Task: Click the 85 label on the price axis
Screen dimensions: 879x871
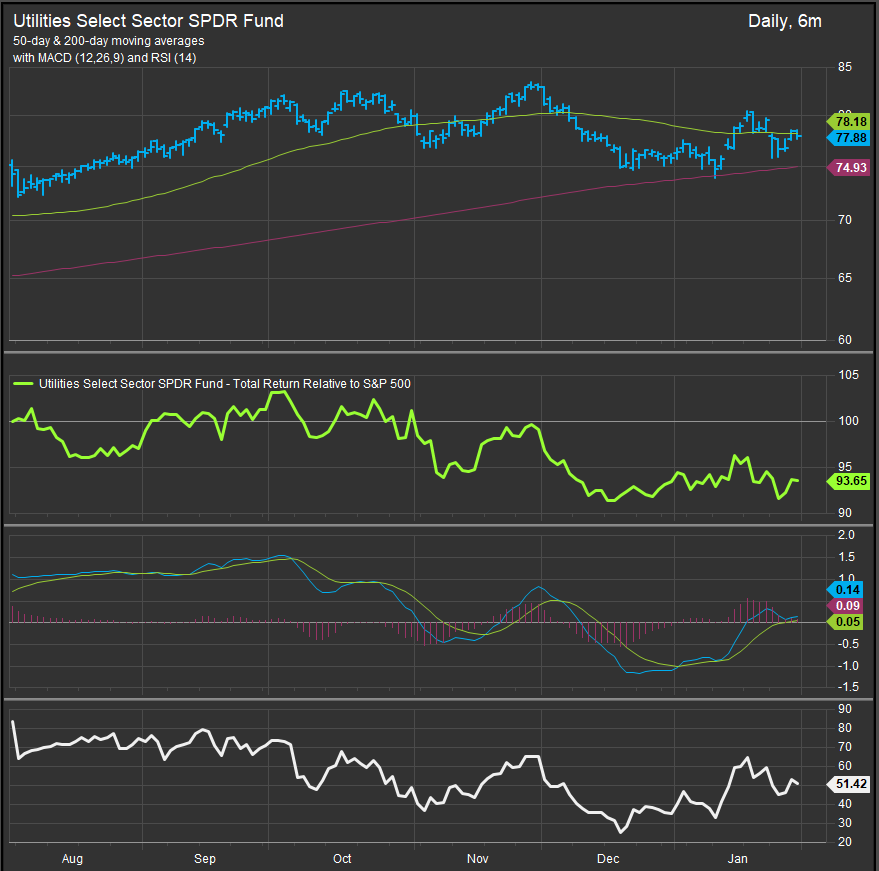Action: coord(845,67)
